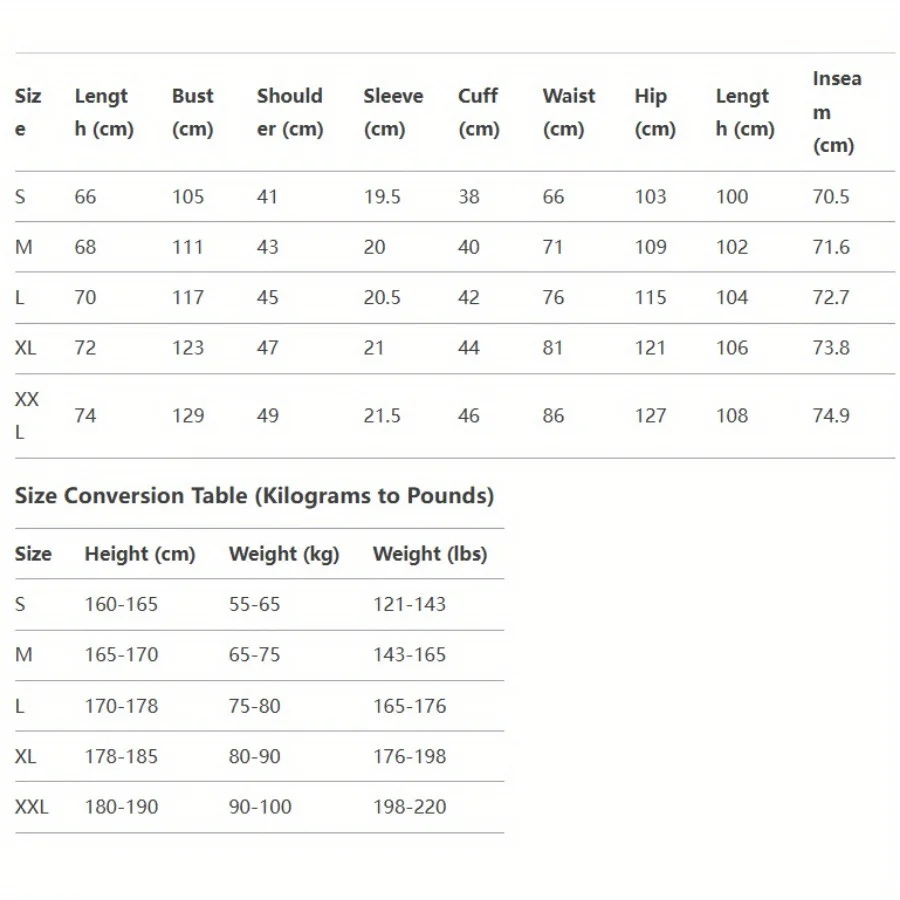Select the hip value 115
This screenshot has width=900, height=900.
point(650,298)
